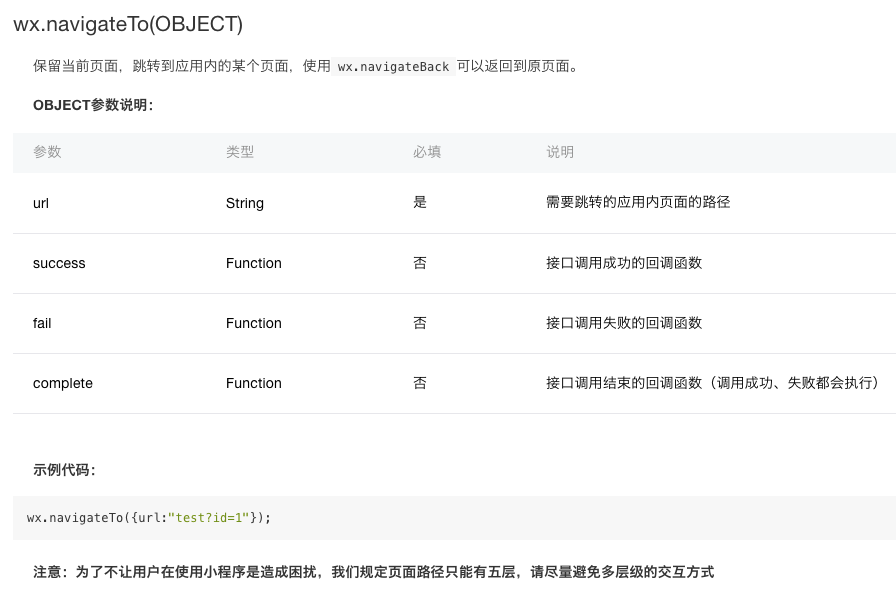
Task: Click the 是 required cell in url row
Action: point(420,202)
